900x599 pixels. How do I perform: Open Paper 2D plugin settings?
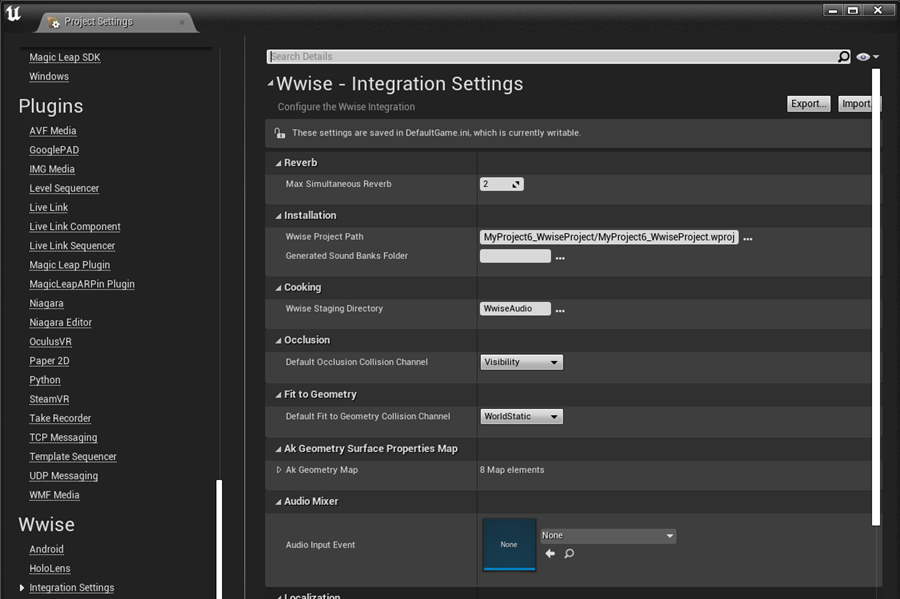tap(49, 361)
